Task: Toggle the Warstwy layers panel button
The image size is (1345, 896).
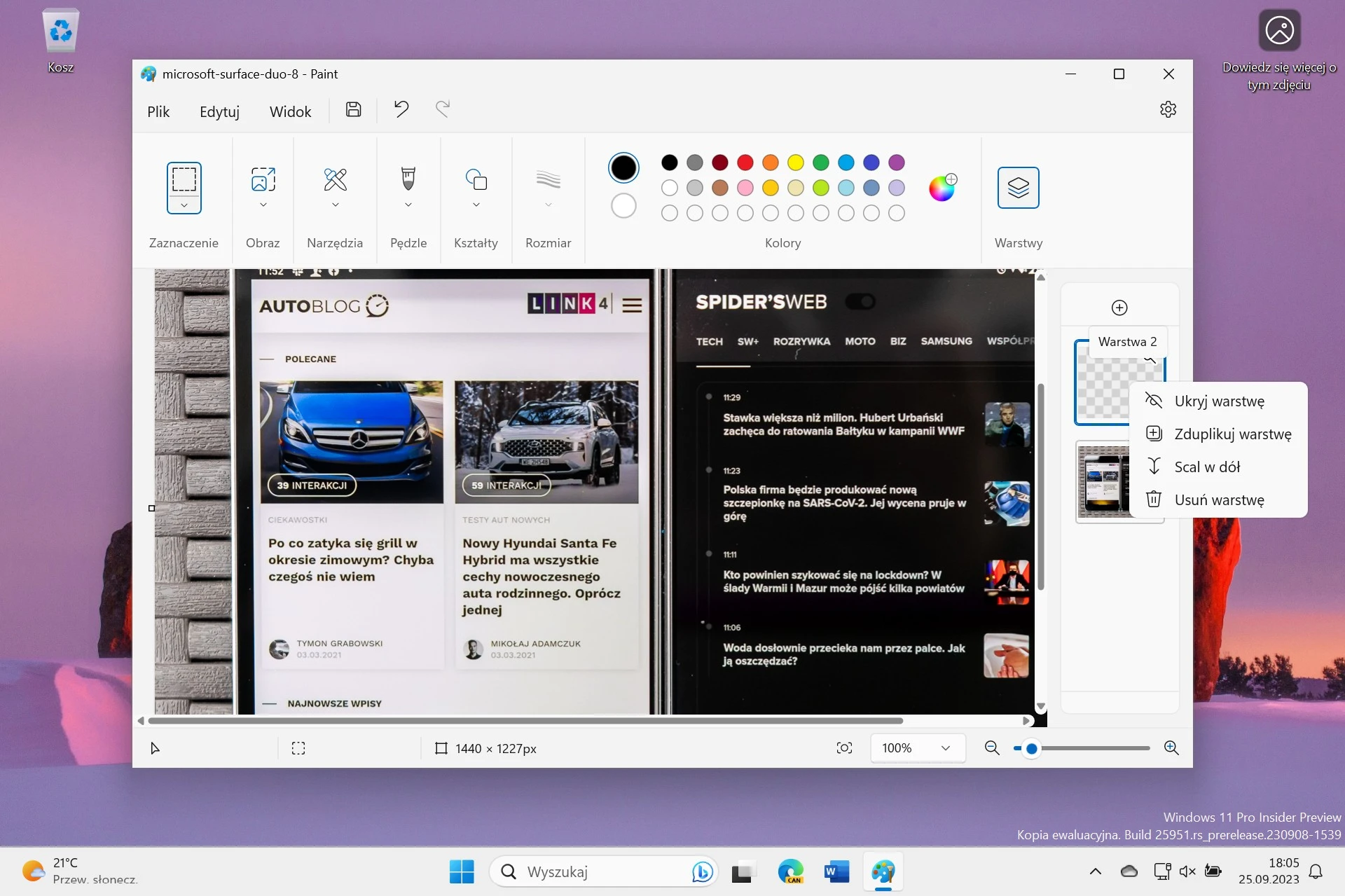Action: pyautogui.click(x=1018, y=188)
